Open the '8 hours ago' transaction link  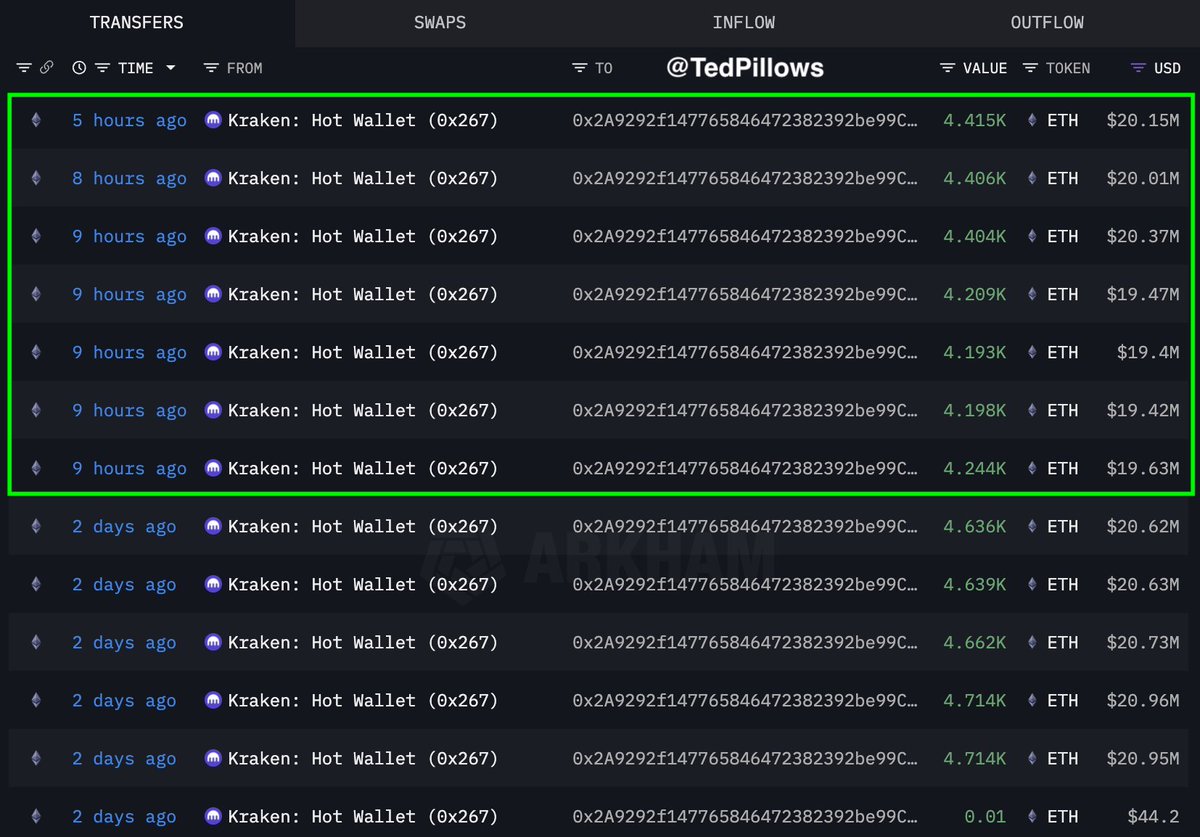[x=129, y=178]
